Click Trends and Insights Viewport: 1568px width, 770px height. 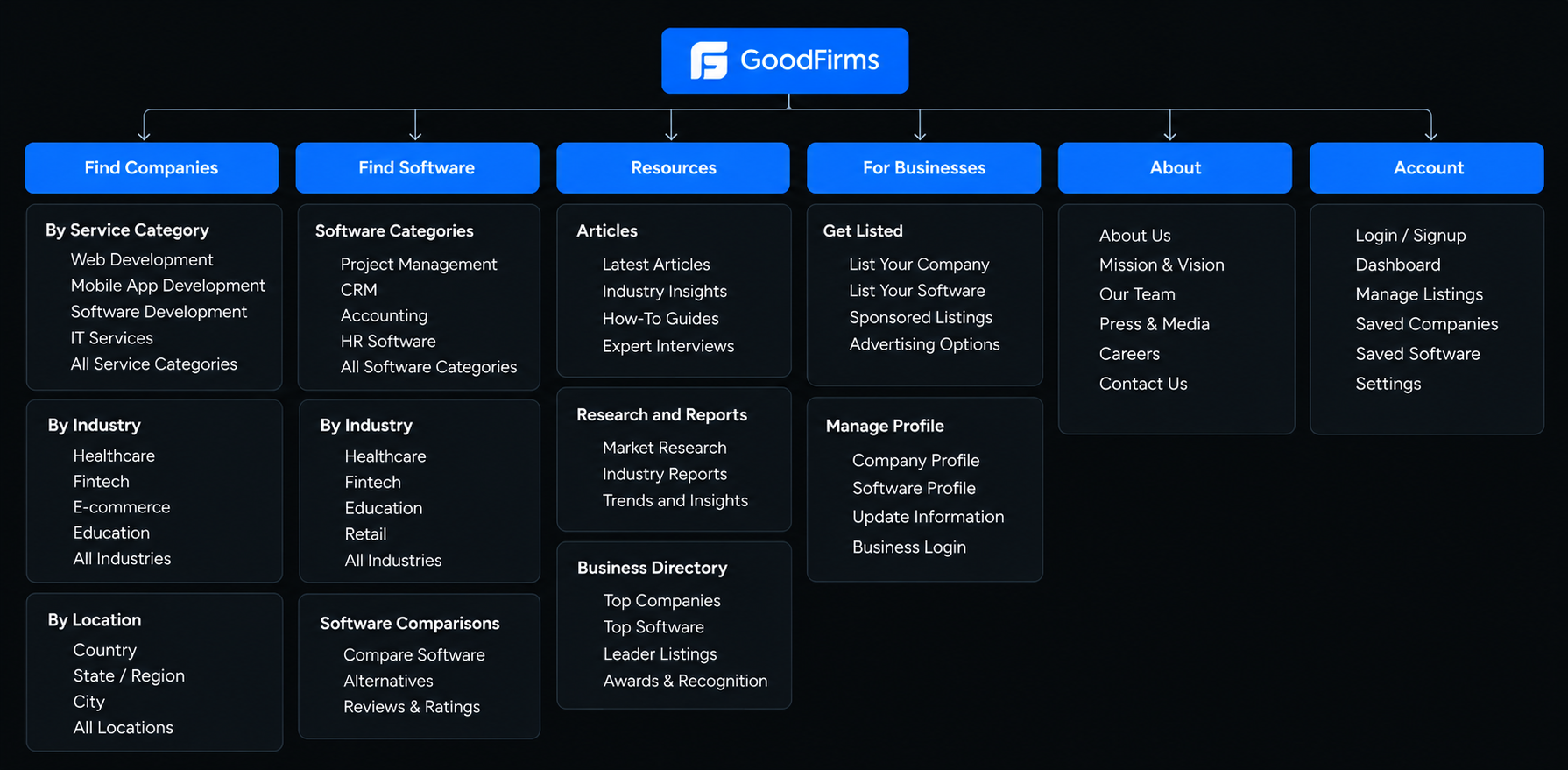[x=675, y=500]
